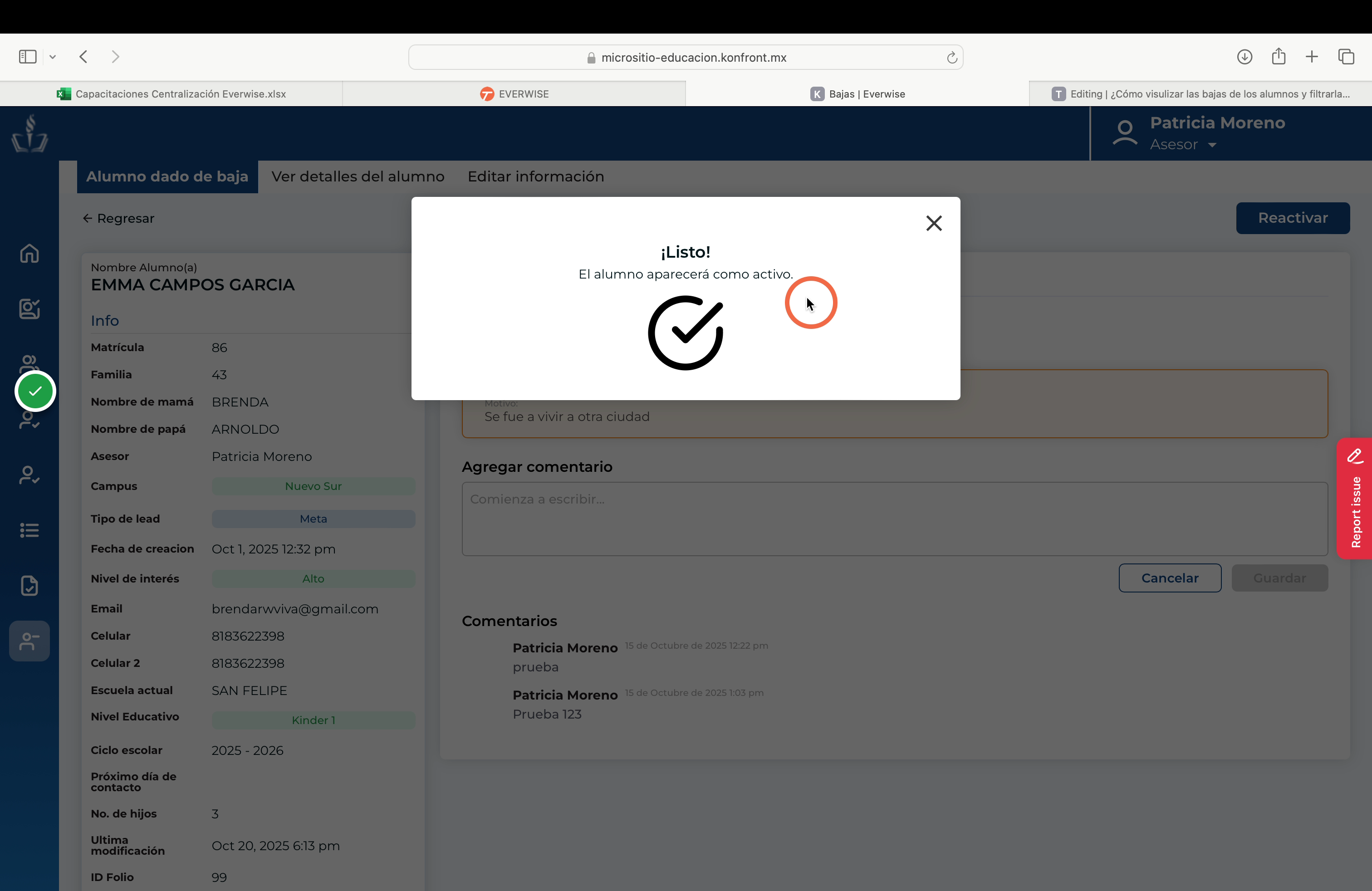Screen dimensions: 1372x891
Task: Switch to Capacitaciones Centralización Everwise.xlsx tab
Action: pos(171,94)
